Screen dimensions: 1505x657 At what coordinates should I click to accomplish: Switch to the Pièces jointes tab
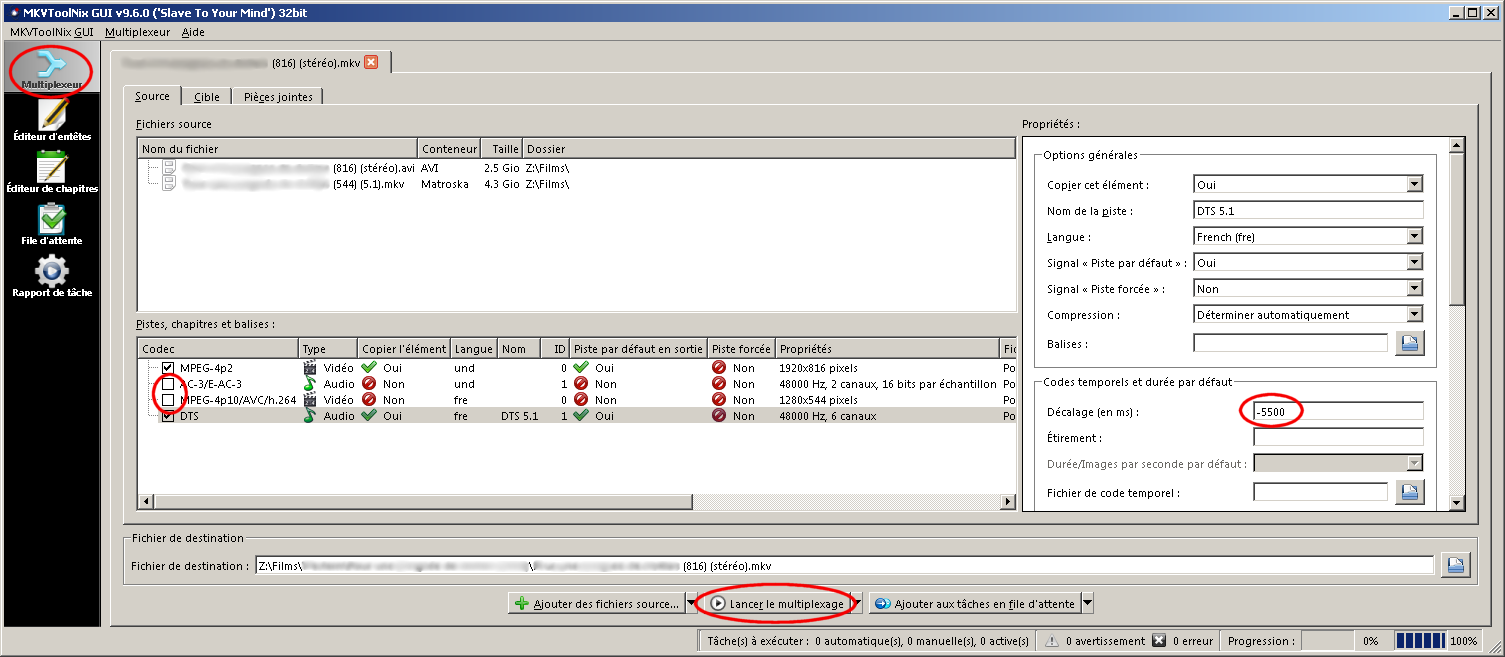click(278, 97)
